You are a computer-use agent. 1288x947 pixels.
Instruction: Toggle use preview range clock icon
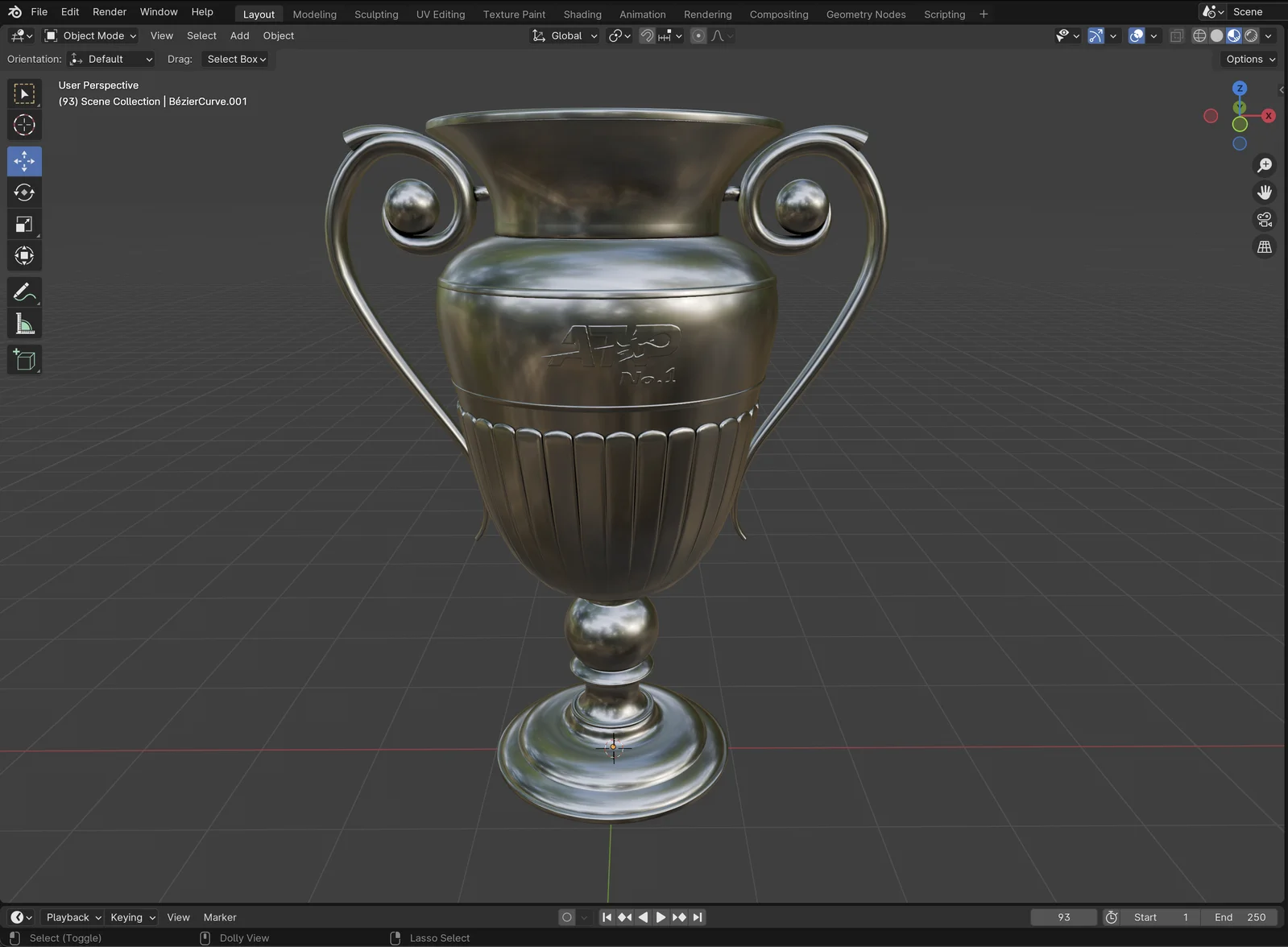coord(1112,917)
